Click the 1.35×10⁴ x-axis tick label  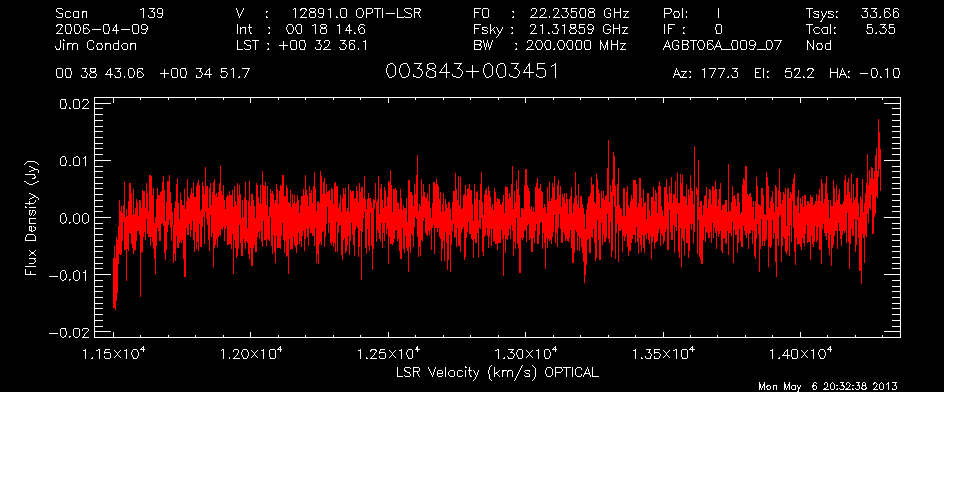click(663, 353)
